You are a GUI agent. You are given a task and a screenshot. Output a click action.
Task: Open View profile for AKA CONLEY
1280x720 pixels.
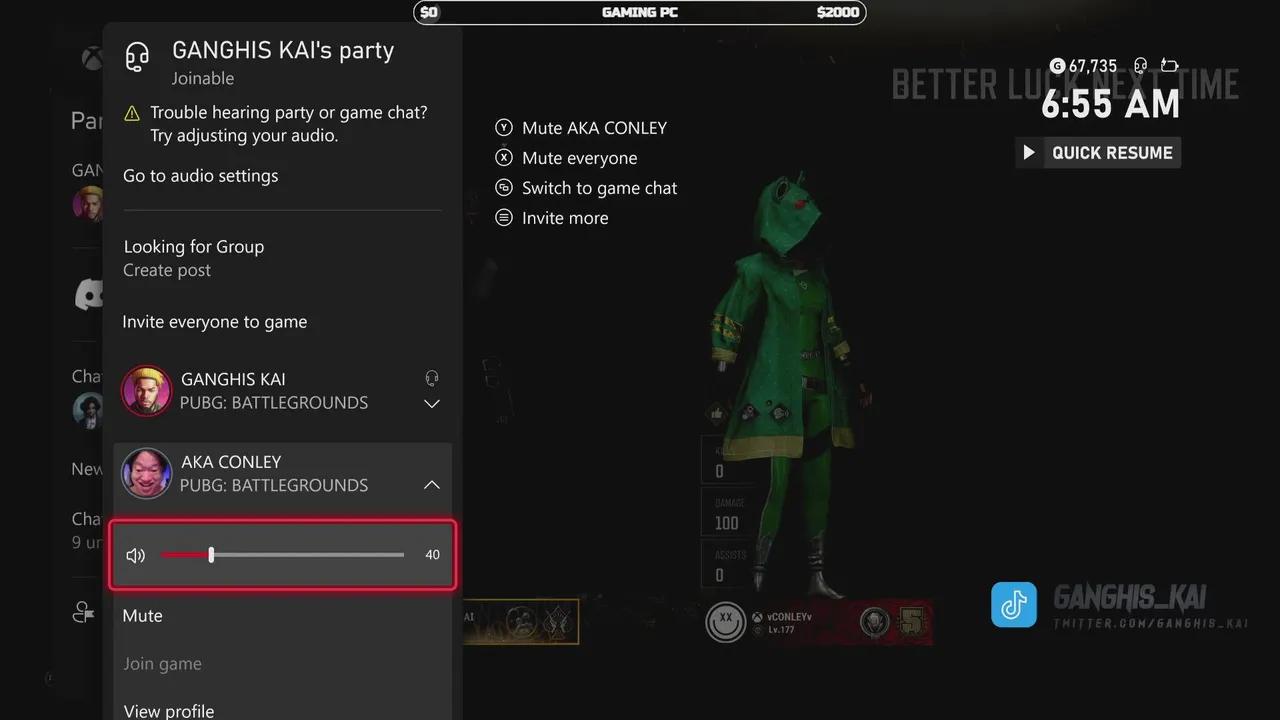[168, 711]
